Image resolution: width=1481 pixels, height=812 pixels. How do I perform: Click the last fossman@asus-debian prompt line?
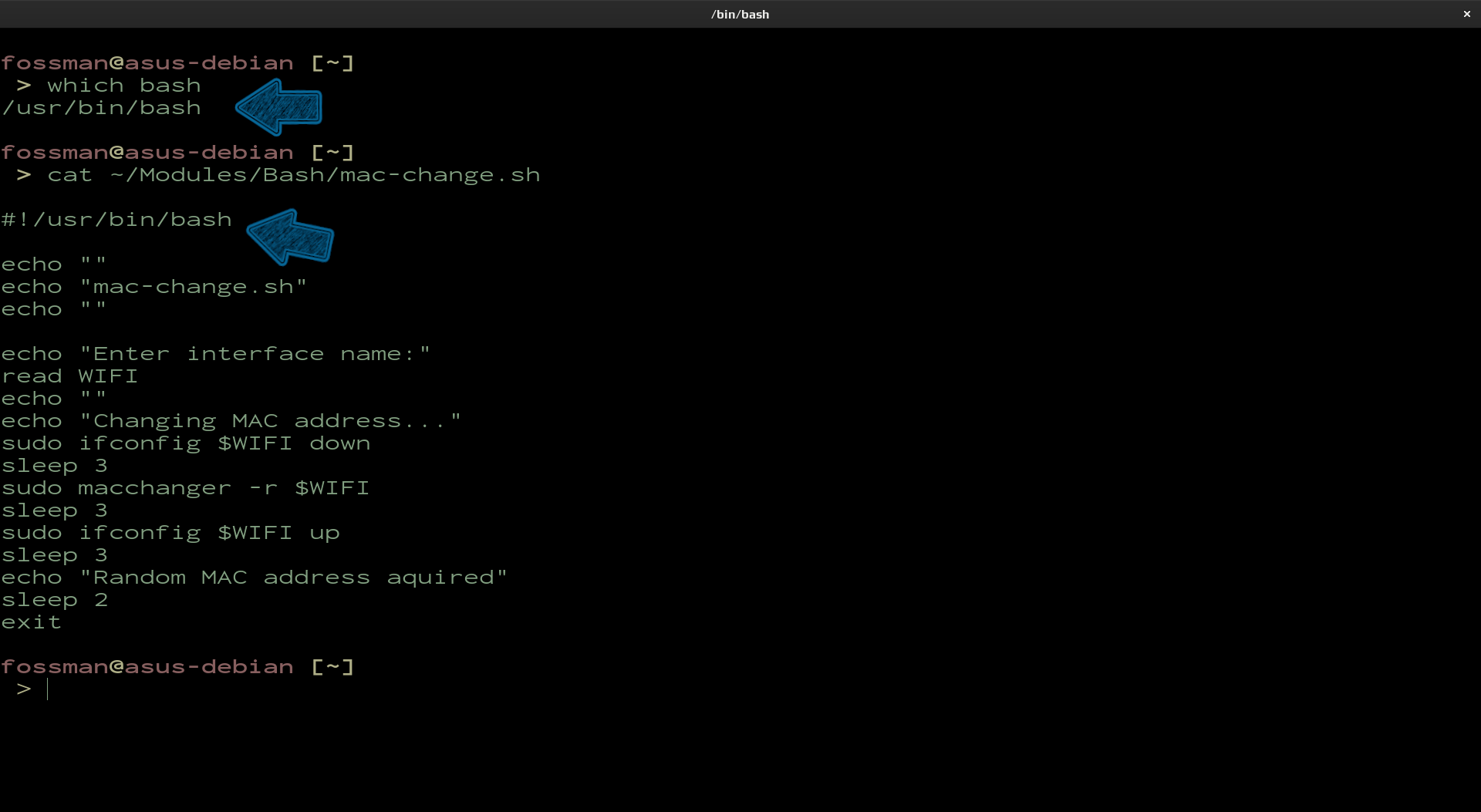pos(177,667)
